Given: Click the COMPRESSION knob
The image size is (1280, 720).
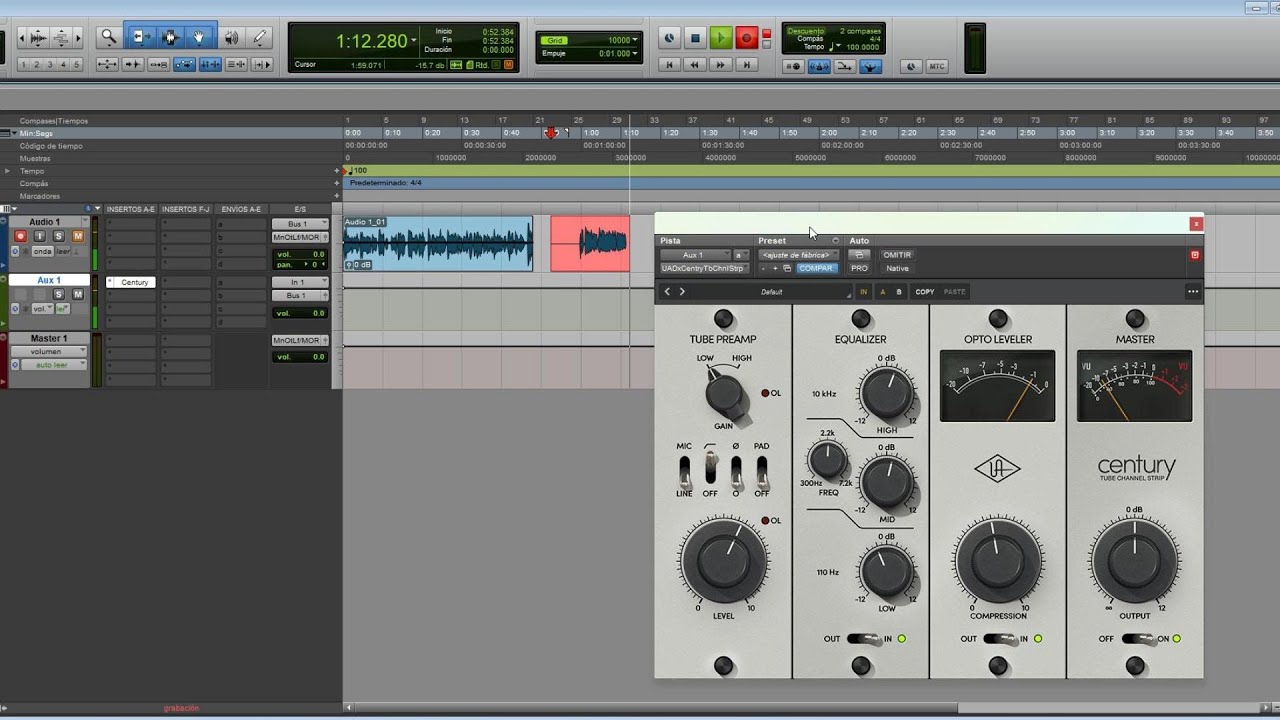Looking at the screenshot, I should pyautogui.click(x=997, y=560).
